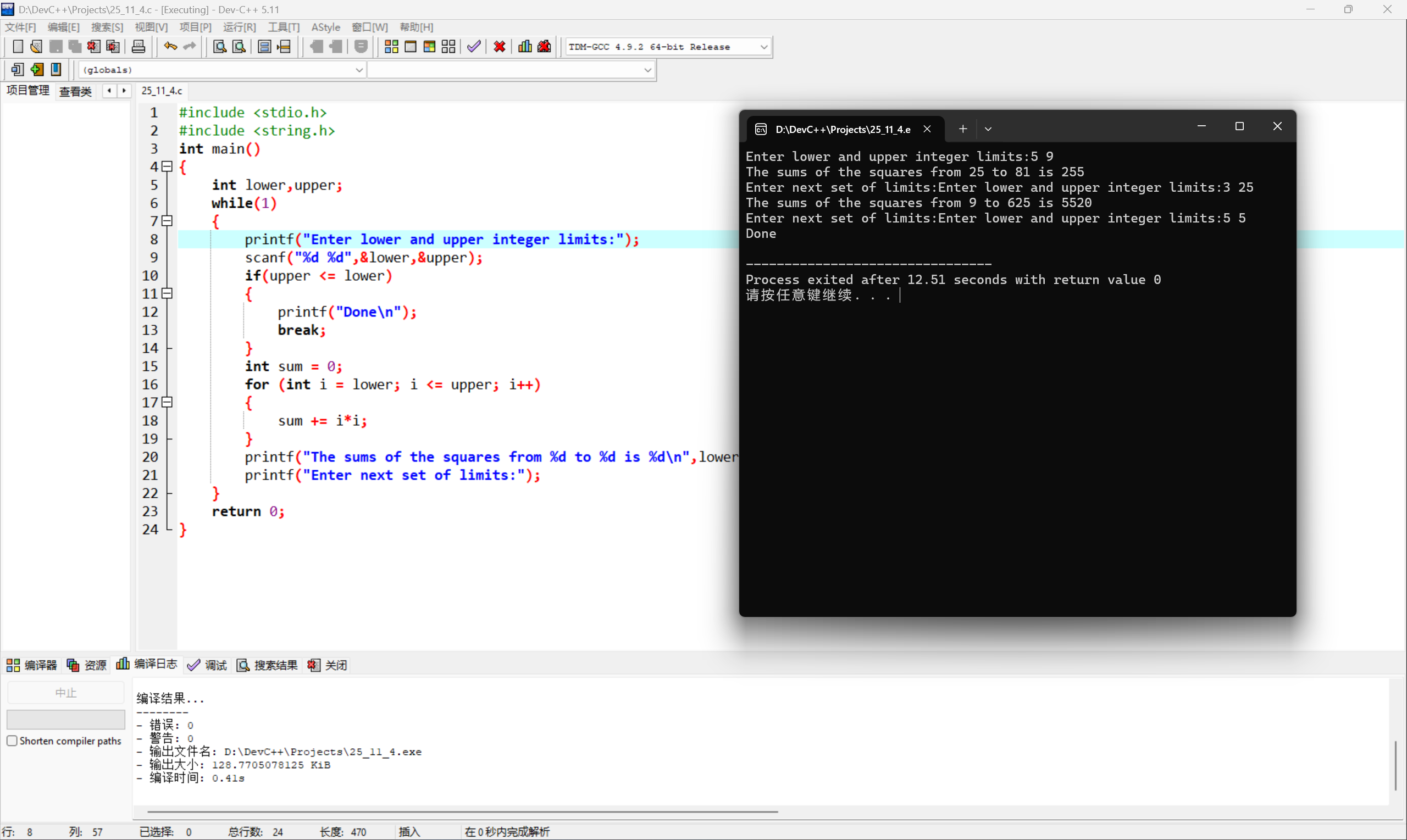Viewport: 1407px width, 840px height.
Task: Click the red X stop execution icon
Action: [500, 47]
